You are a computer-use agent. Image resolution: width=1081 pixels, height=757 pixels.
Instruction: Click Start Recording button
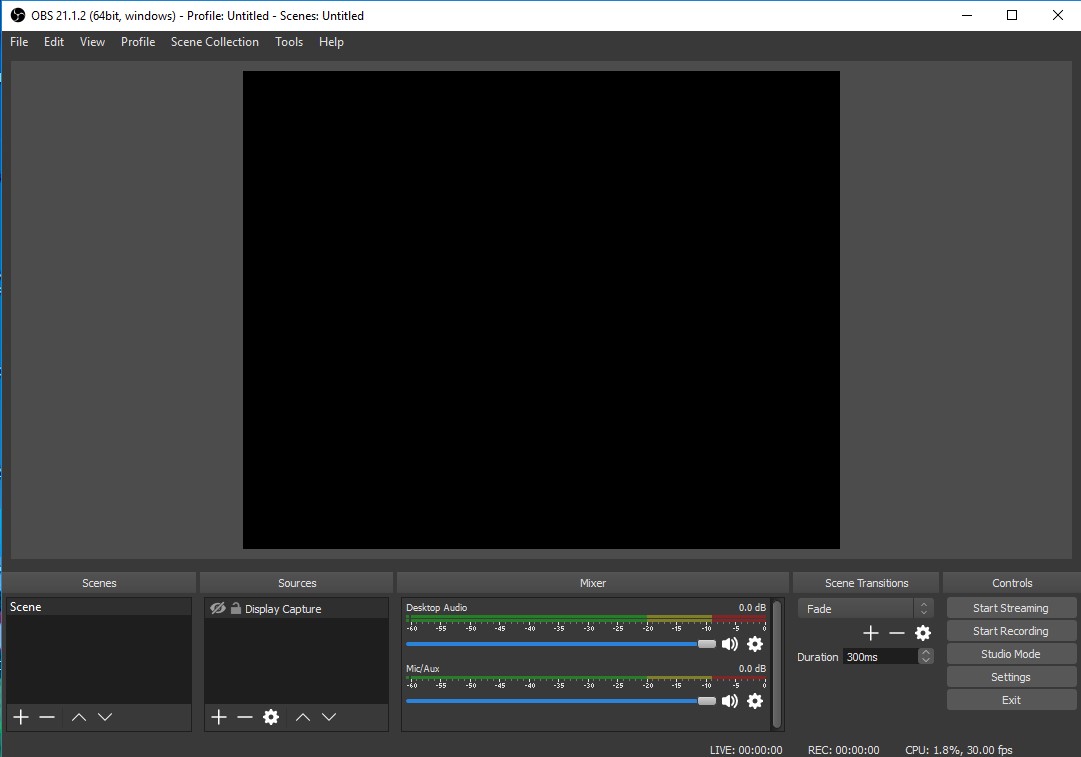1010,631
